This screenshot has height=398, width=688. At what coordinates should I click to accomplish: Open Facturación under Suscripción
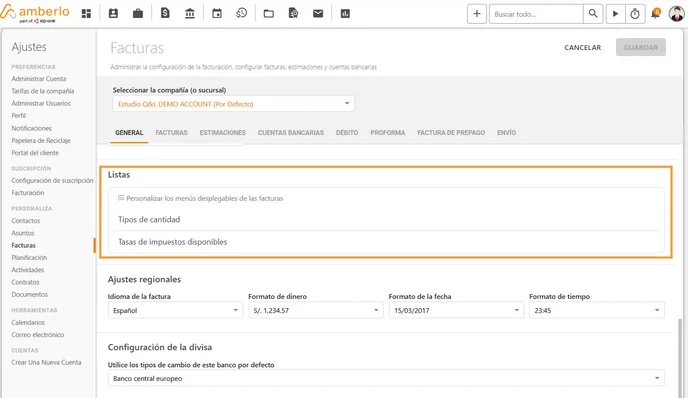[x=28, y=193]
